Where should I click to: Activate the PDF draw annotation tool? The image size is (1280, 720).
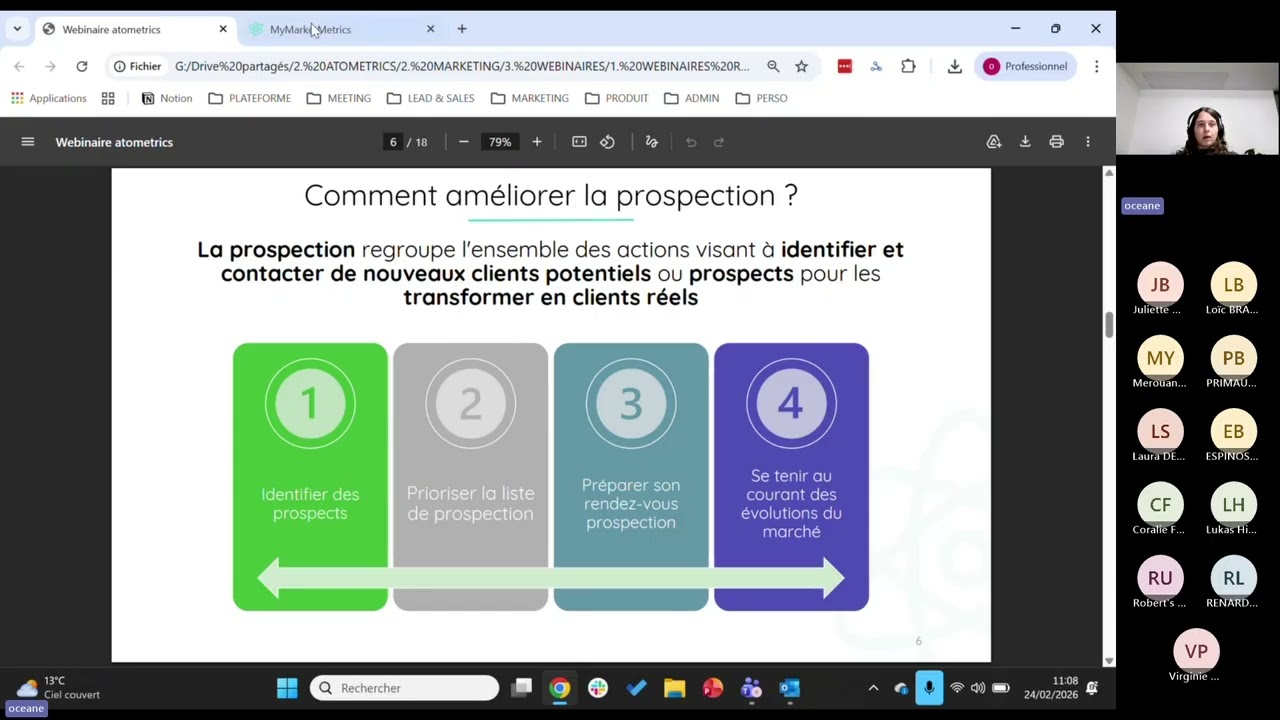(x=652, y=142)
